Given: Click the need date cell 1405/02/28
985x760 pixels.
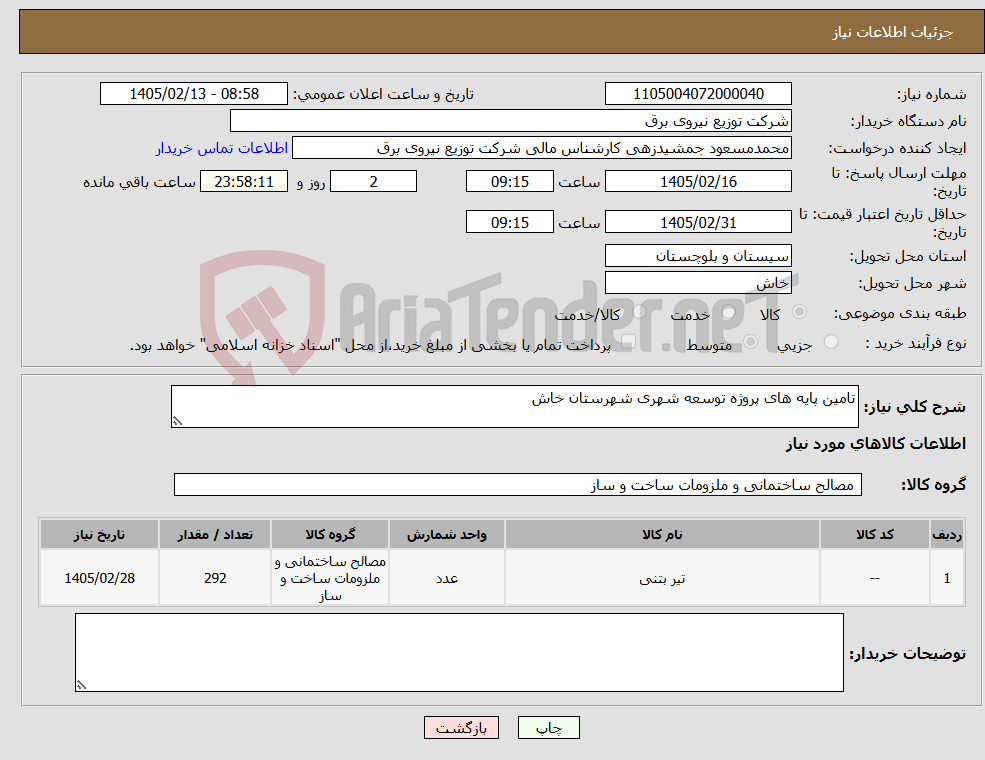Looking at the screenshot, I should tap(99, 578).
